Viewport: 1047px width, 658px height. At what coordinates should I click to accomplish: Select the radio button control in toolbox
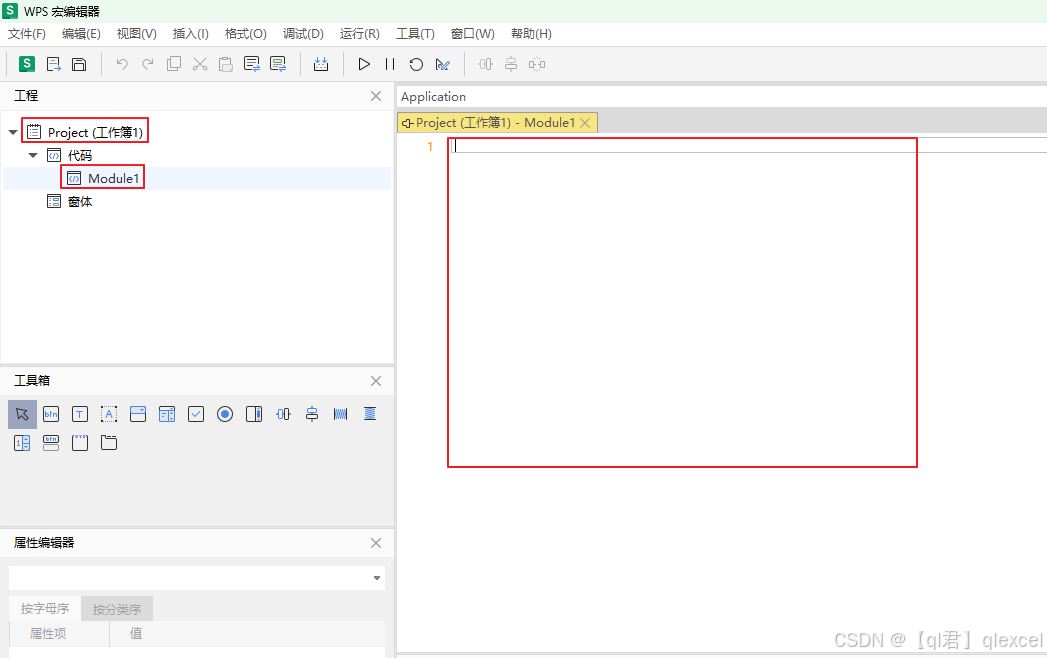pos(225,414)
